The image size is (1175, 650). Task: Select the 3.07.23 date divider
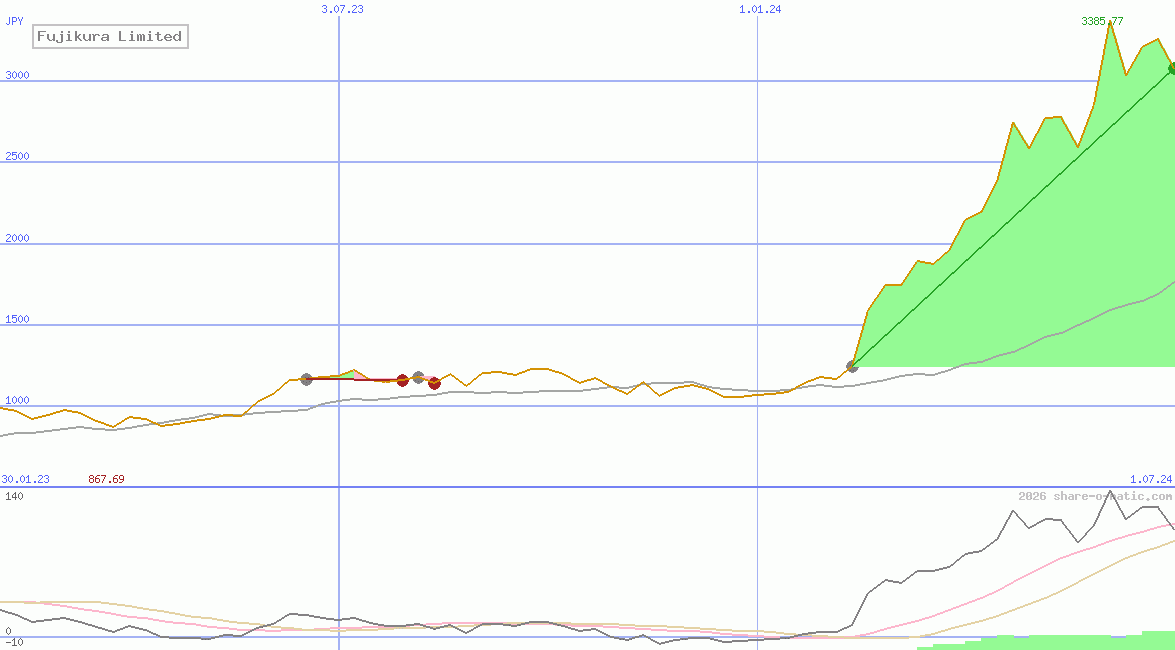[x=341, y=9]
